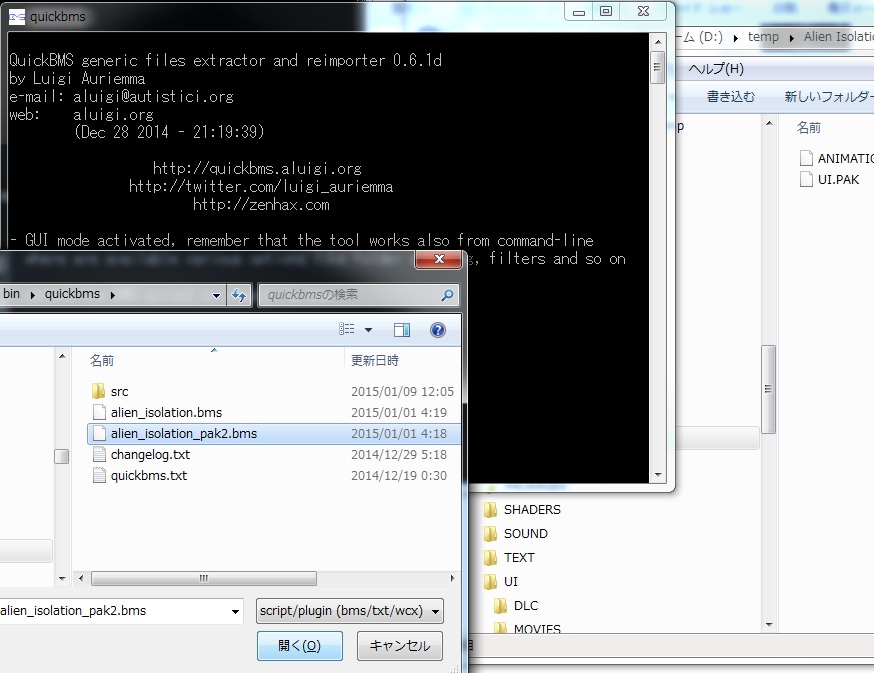Viewport: 874px width, 673px height.
Task: Click the change view icon in dialog toolbar
Action: (347, 330)
